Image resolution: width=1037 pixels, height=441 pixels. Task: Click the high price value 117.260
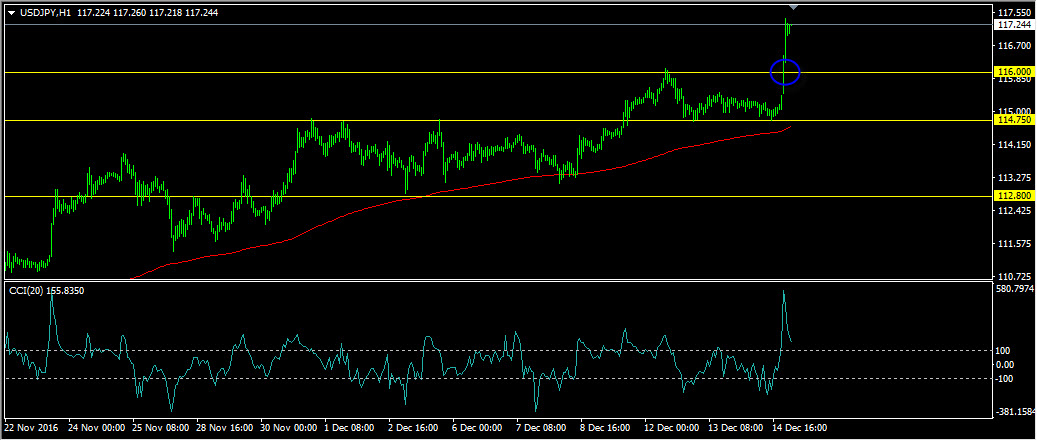tap(130, 13)
